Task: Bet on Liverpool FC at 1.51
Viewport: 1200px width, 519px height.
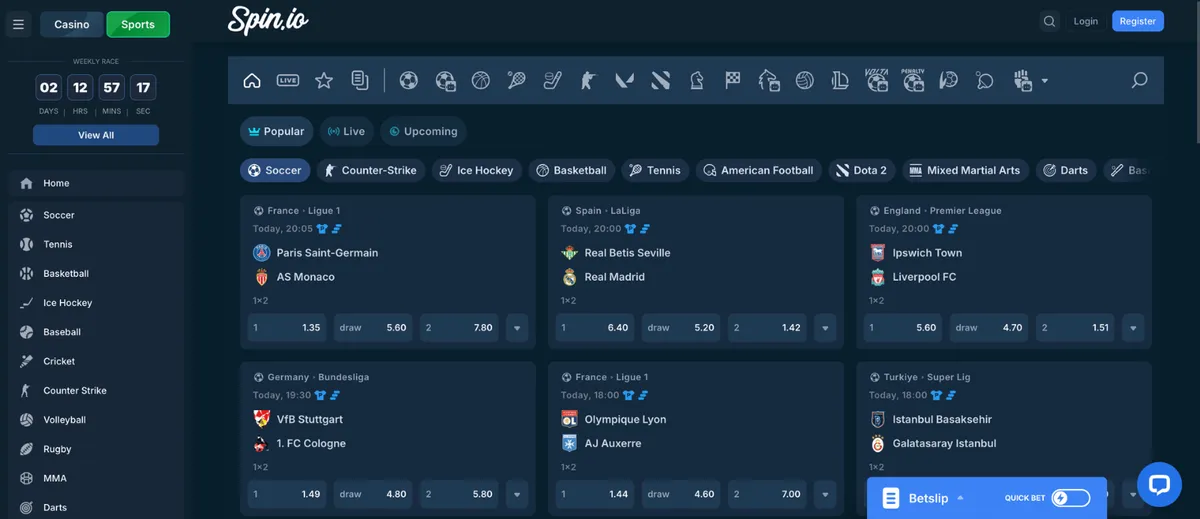Action: (x=1075, y=327)
